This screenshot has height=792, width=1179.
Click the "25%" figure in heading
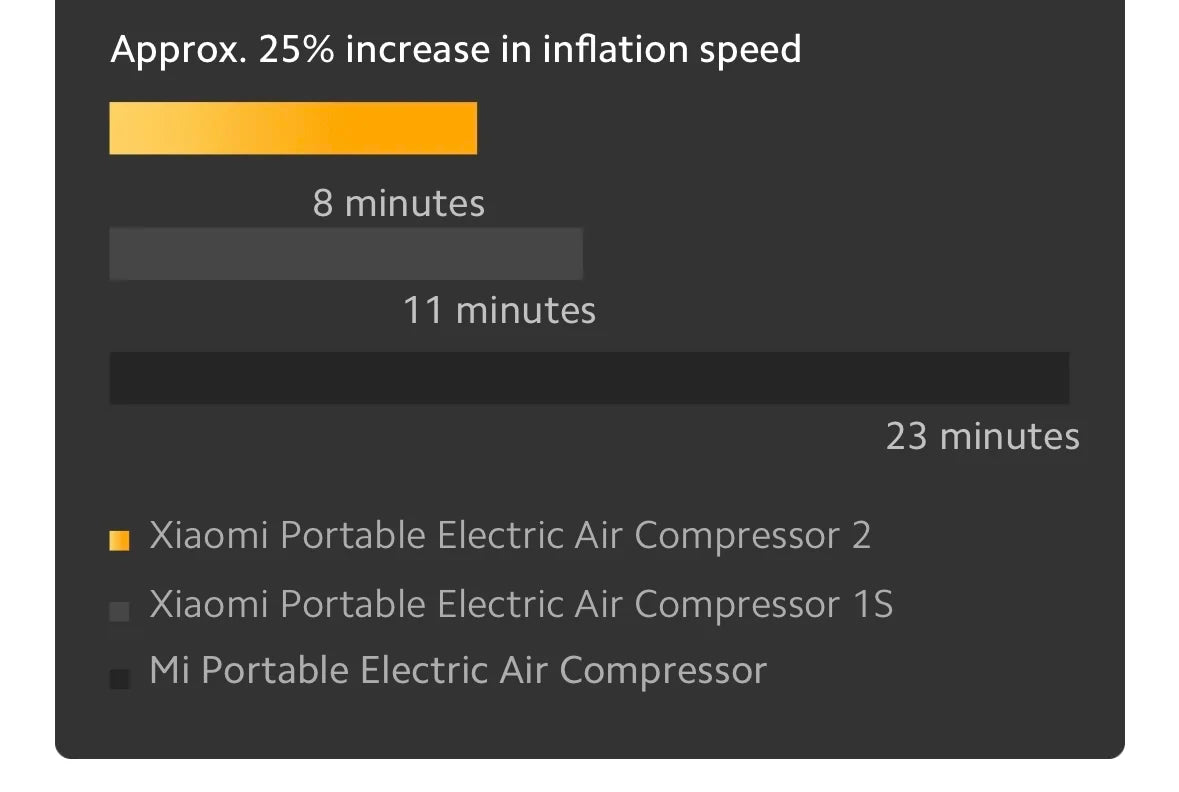(296, 49)
